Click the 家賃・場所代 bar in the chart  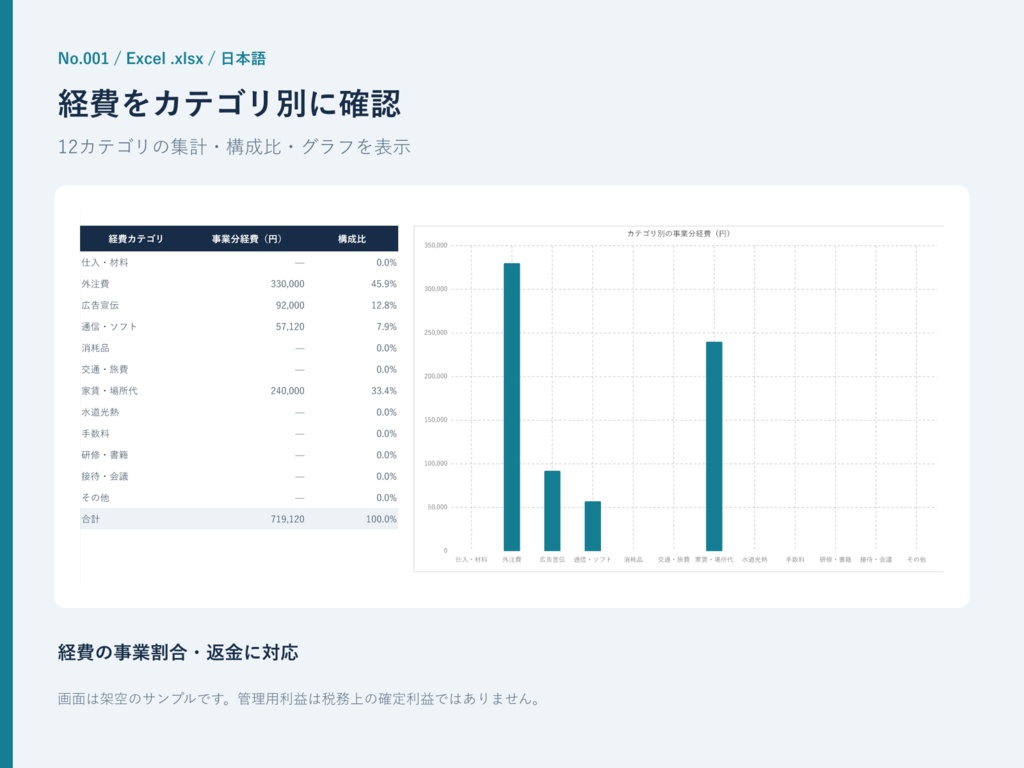714,446
